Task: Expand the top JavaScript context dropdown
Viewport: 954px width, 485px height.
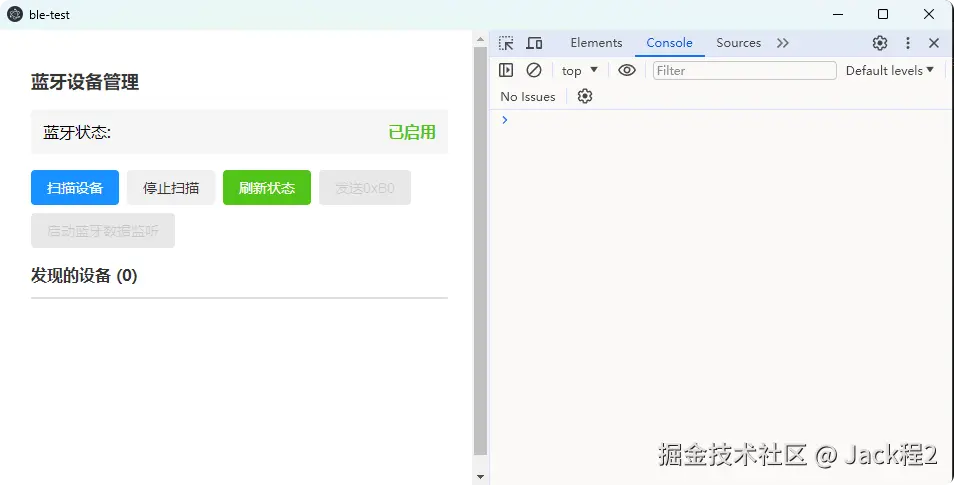Action: point(579,71)
